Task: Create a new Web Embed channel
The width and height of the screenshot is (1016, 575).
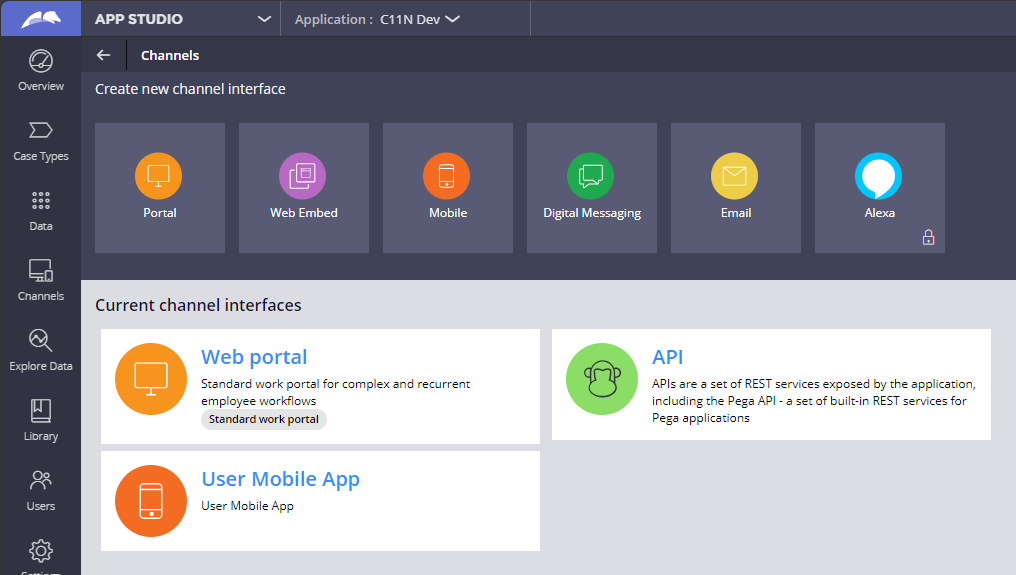Action: click(304, 188)
